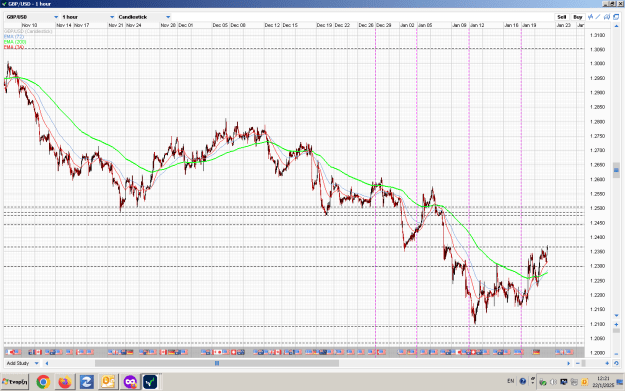The height and width of the screenshot is (391, 625).
Task: Select the EMA (200) legend entry
Action: 15,42
